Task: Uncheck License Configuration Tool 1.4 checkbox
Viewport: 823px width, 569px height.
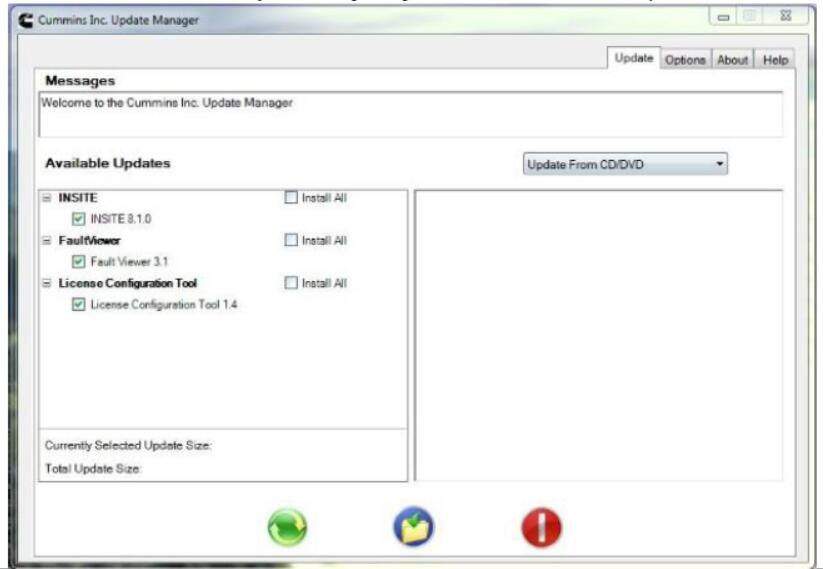Action: coord(79,304)
